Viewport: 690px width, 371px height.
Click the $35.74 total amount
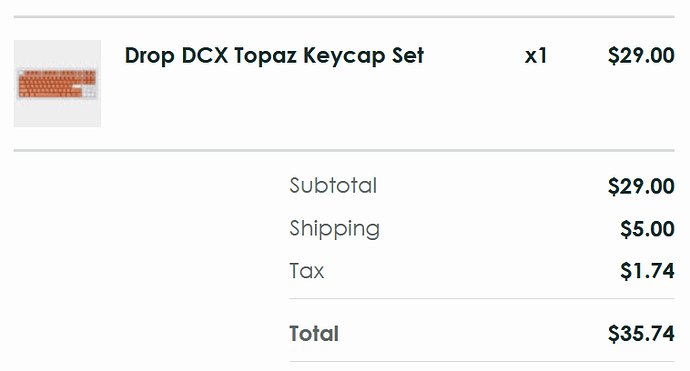tap(641, 333)
